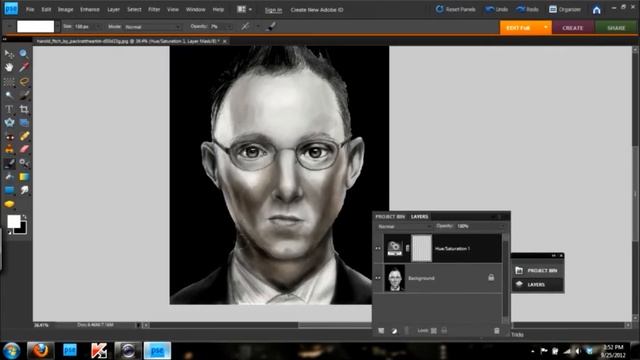
Task: Select the Rectangle shape tool
Action: 9,190
